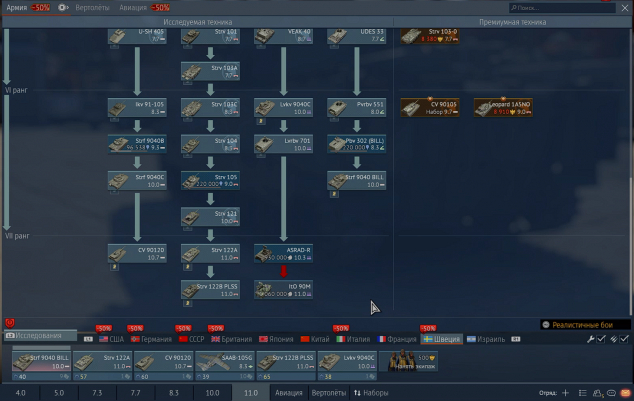Image resolution: width=634 pixels, height=401 pixels.
Task: Select the VEAK 40 vehicle card
Action: pyautogui.click(x=283, y=36)
